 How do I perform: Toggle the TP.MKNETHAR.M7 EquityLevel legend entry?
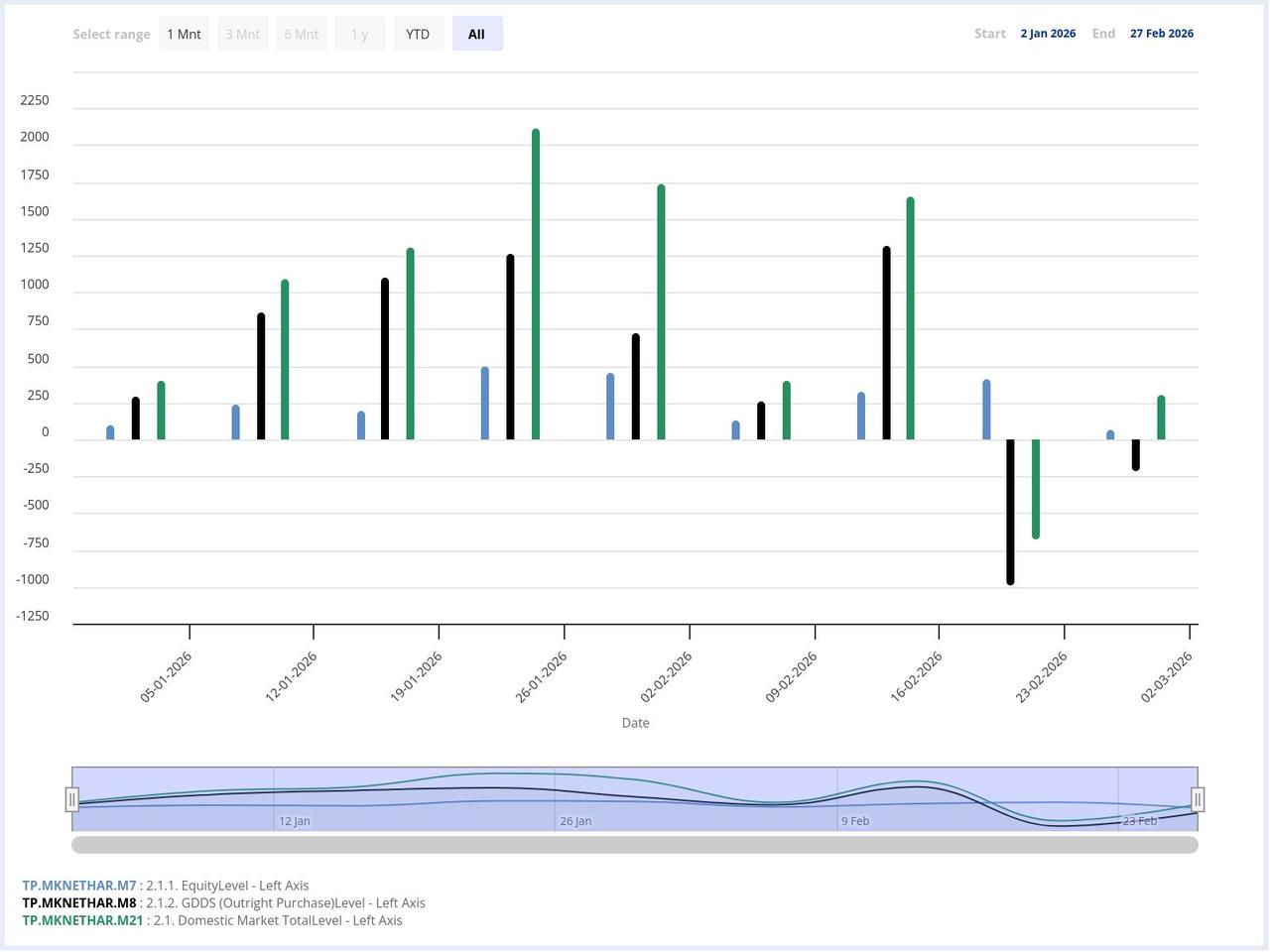[77, 885]
